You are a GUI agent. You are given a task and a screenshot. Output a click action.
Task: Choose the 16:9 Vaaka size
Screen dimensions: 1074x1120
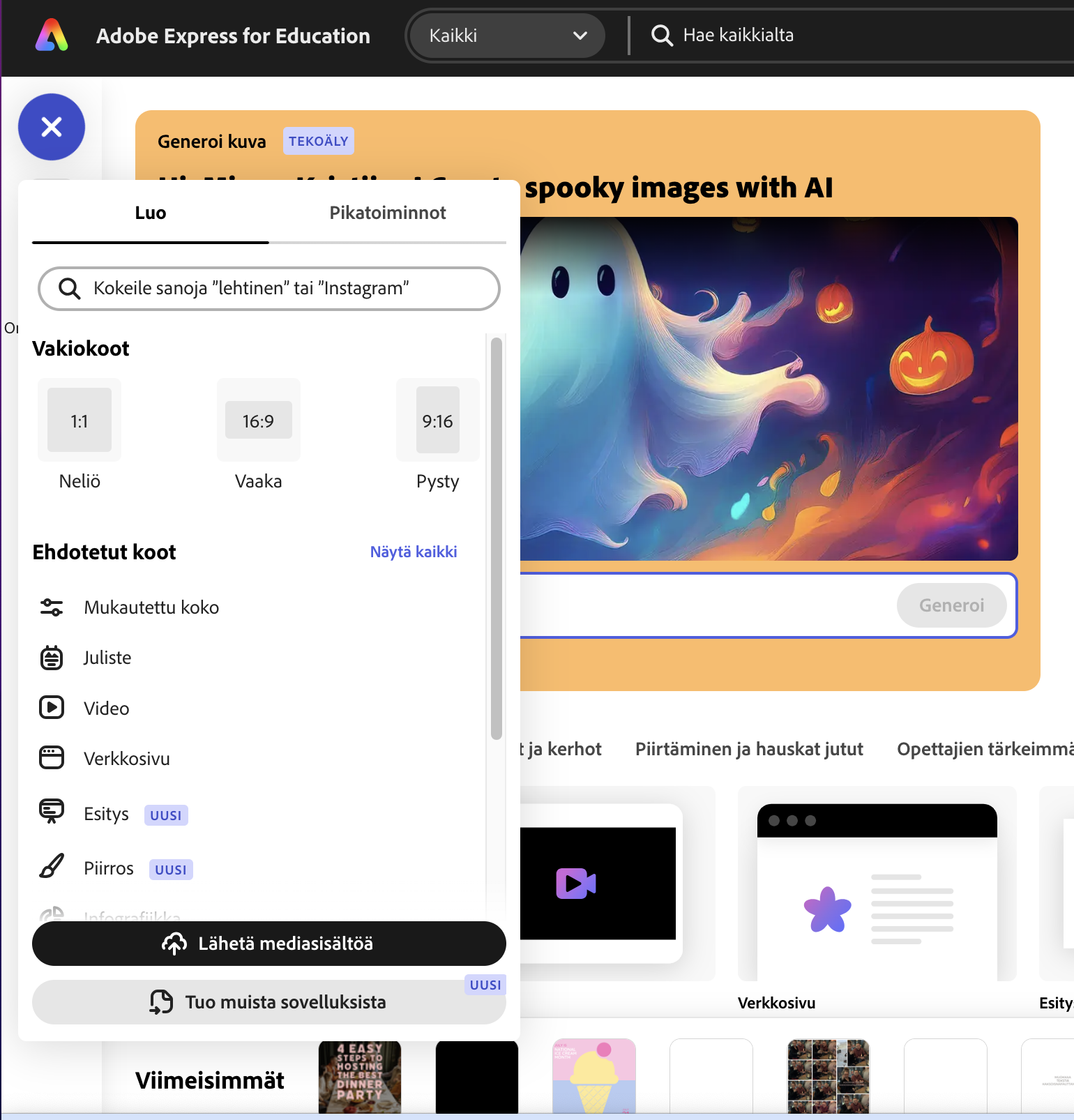click(258, 421)
